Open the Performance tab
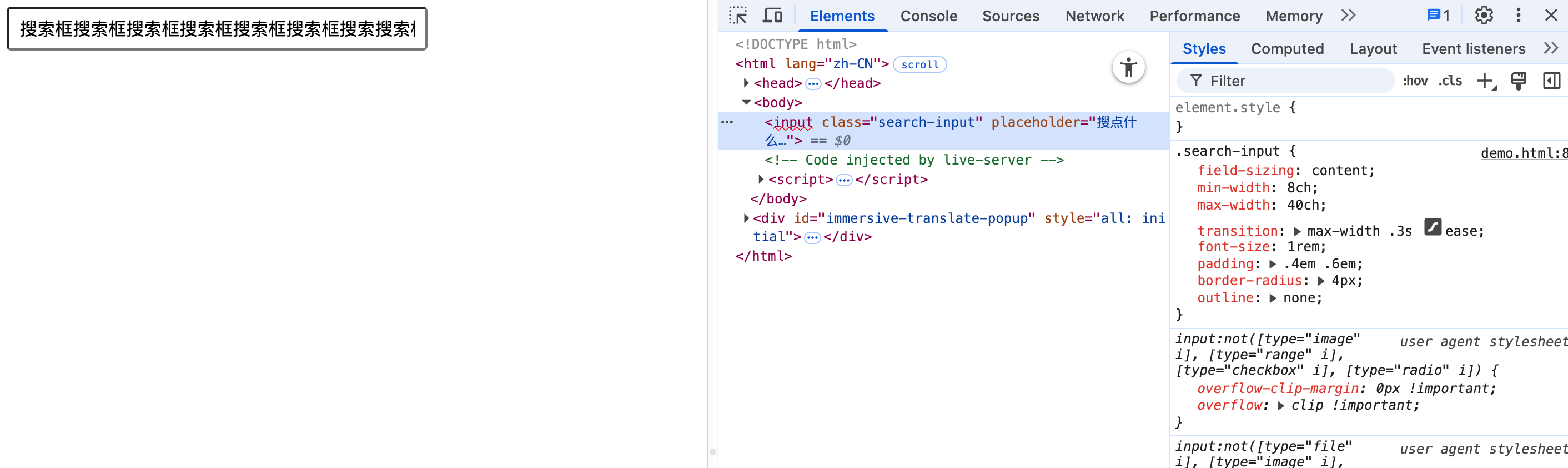Image resolution: width=1568 pixels, height=468 pixels. (1194, 16)
